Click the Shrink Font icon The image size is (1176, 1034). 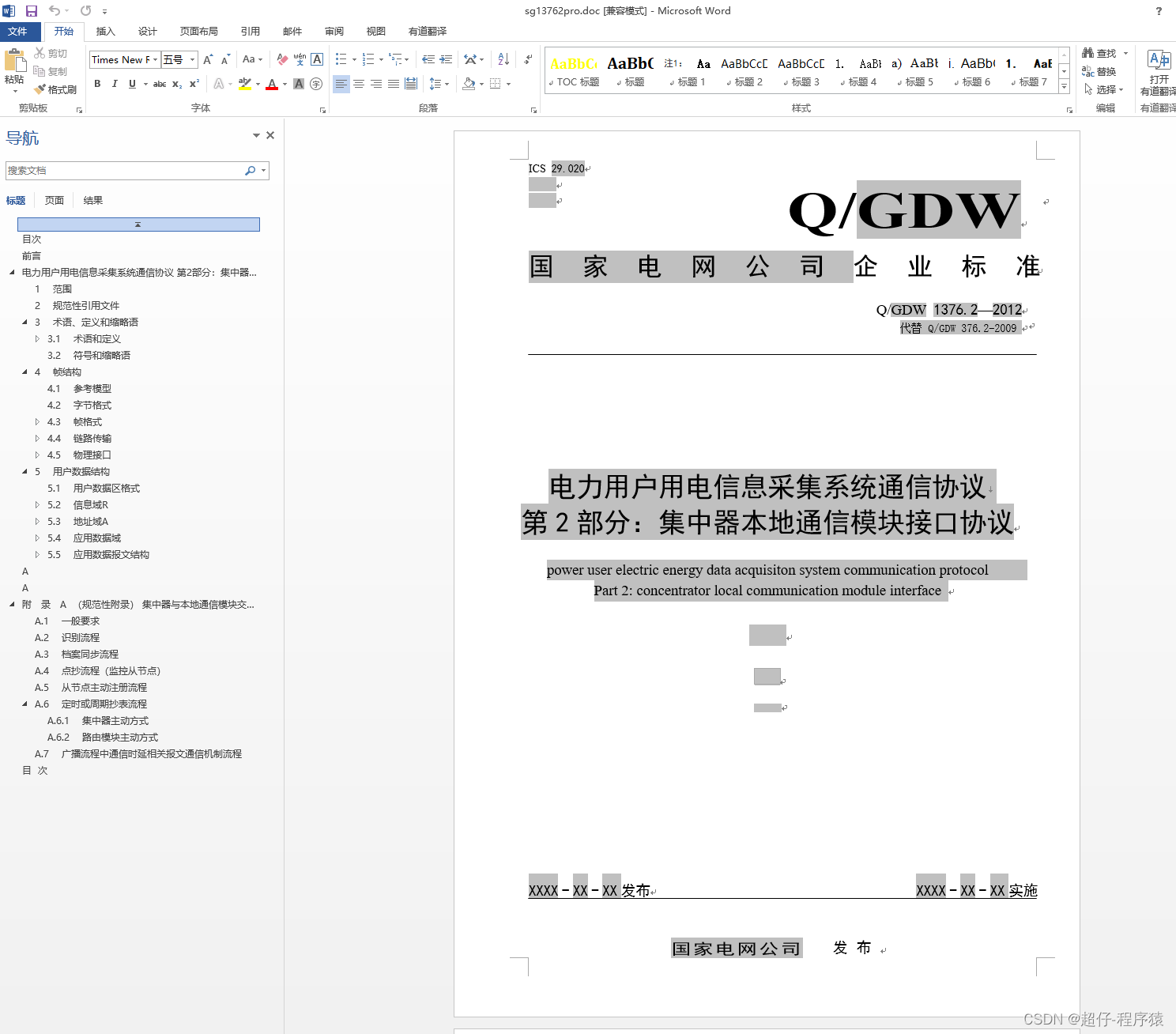coord(225,59)
